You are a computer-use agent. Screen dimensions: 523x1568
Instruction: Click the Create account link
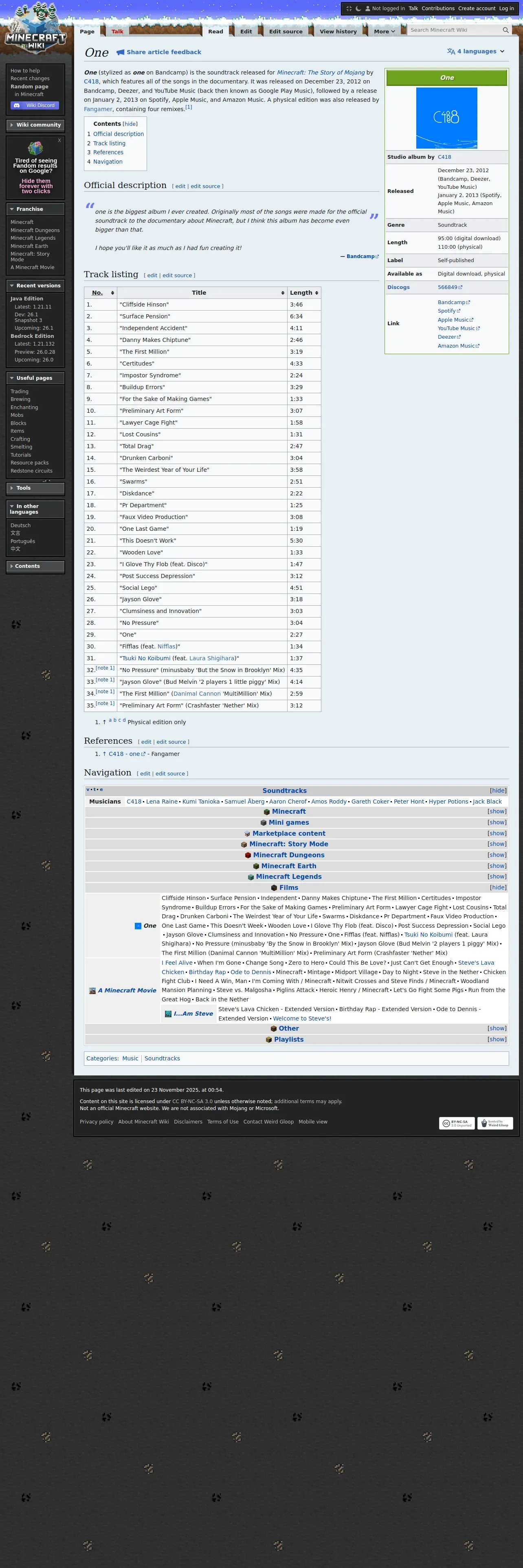[477, 9]
